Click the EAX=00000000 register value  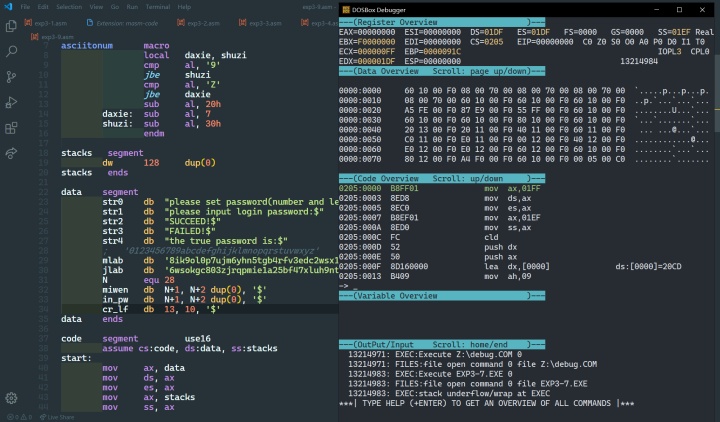coord(367,32)
